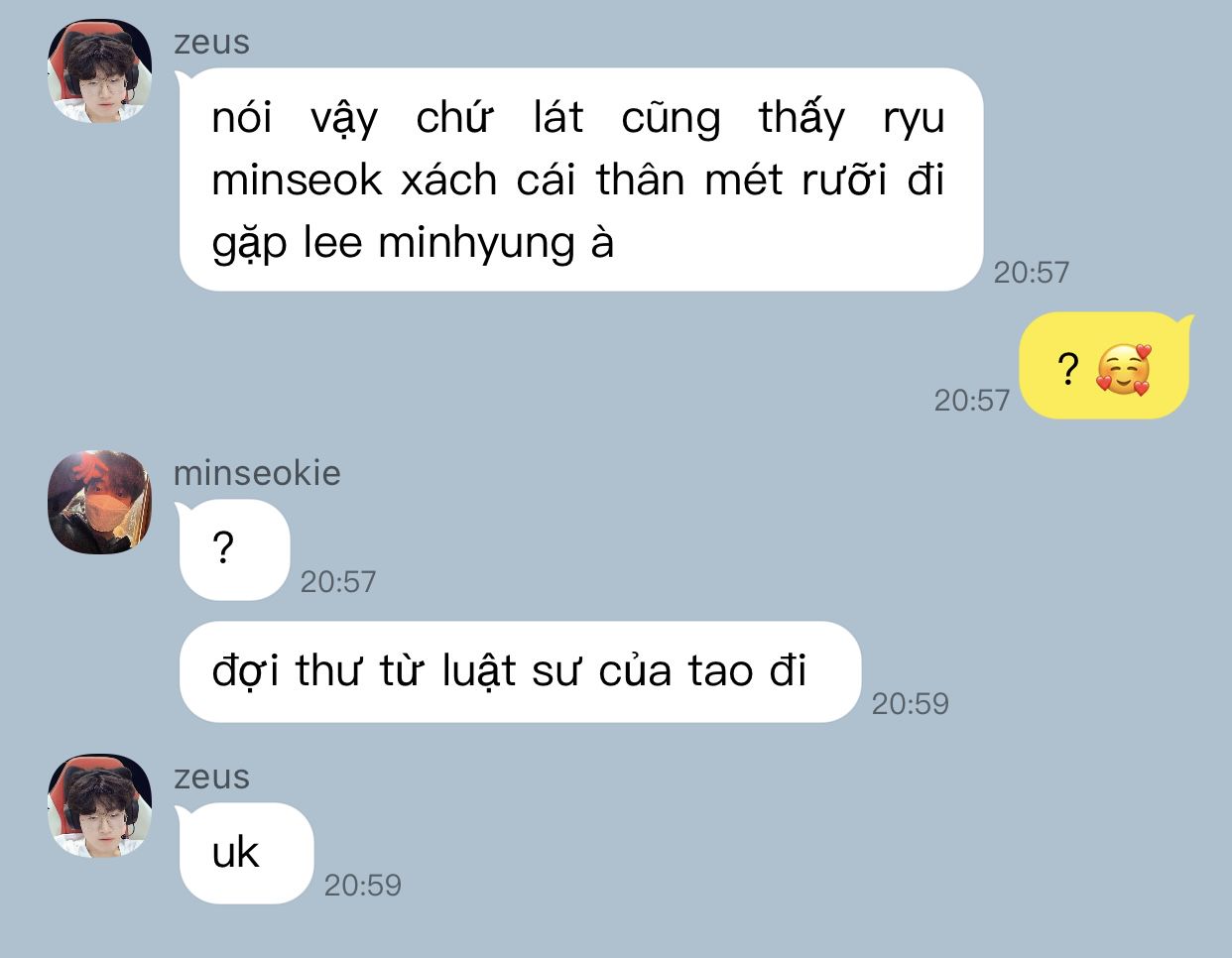Screen dimensions: 1232x958
Task: Open the zeus avatar beside the 'uk' message
Action: pos(99,805)
